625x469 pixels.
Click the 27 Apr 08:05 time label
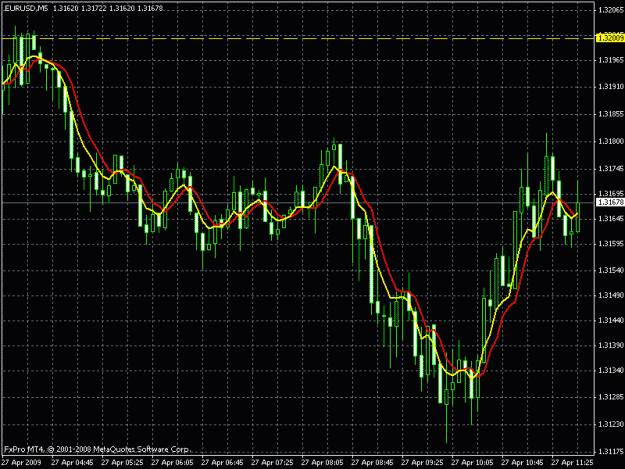point(322,463)
